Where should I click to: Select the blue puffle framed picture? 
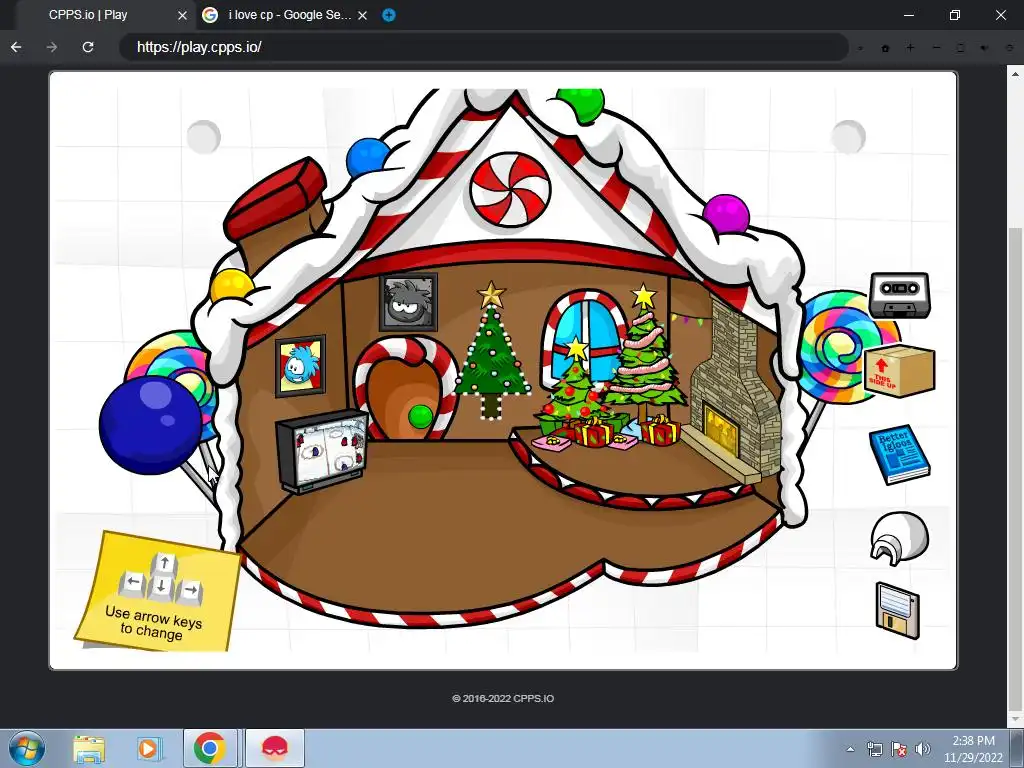coord(300,366)
